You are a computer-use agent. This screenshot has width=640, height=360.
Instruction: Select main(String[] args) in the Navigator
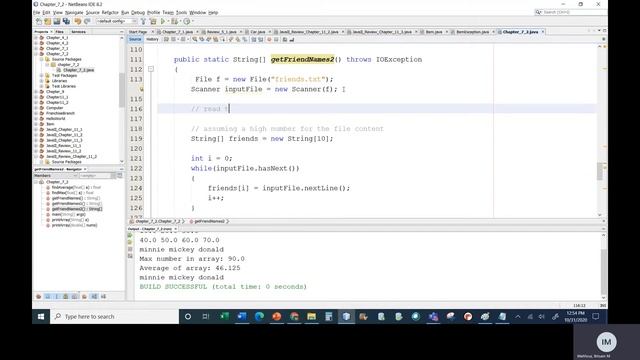tap(69, 214)
